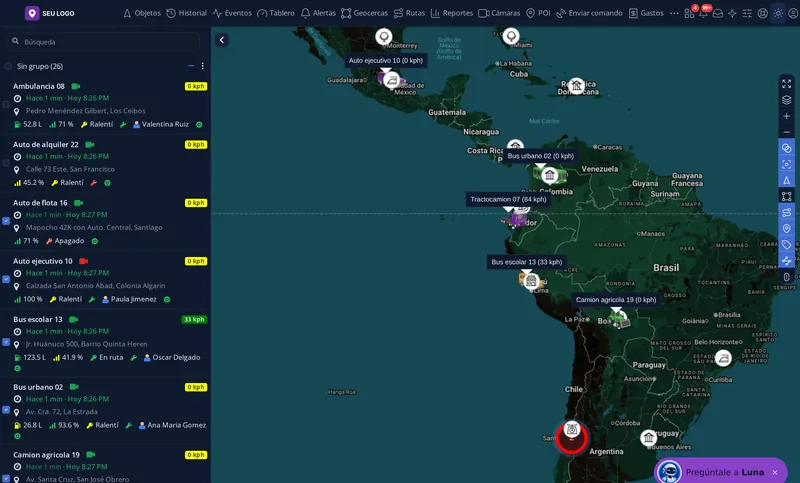Screen dimensions: 800x483
Task: Select the Auto de flota 16 vehicle name
Action: [40, 203]
